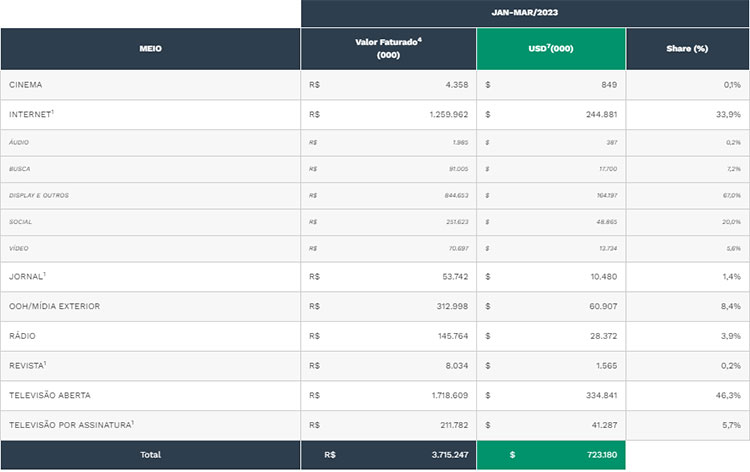Screen dimensions: 750x472
Task: Select the MEIO column header
Action: tap(151, 49)
